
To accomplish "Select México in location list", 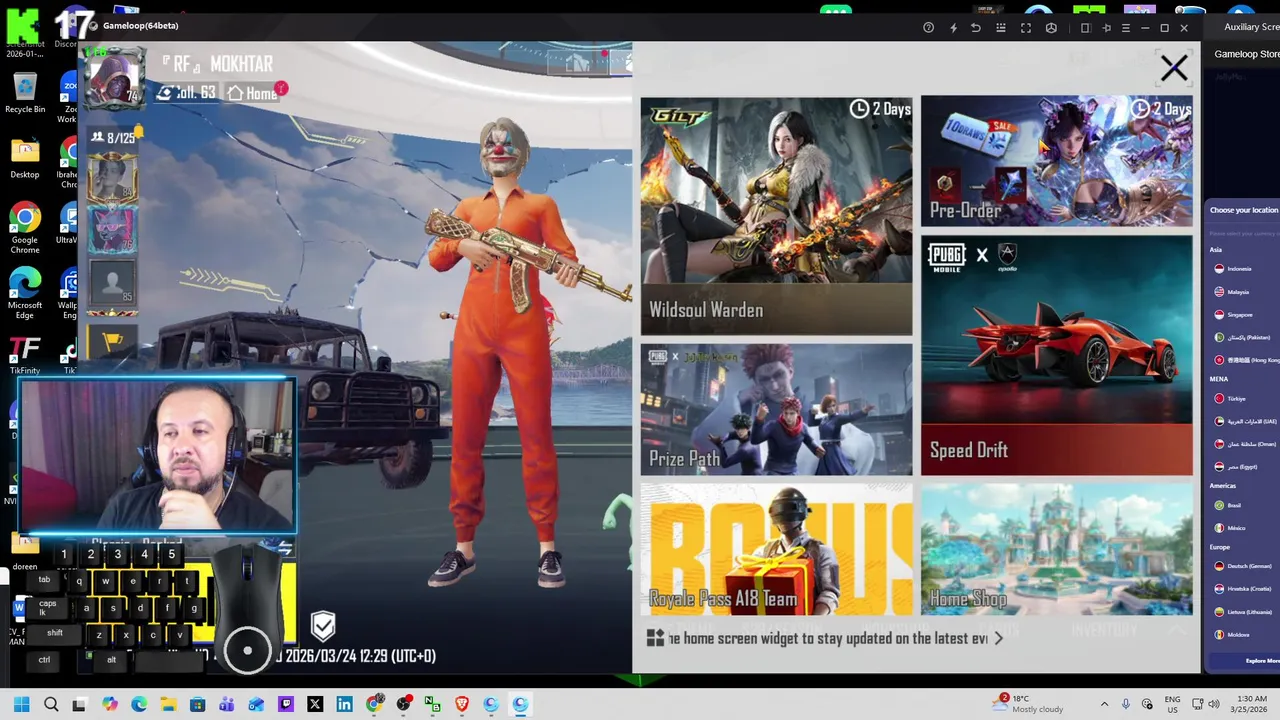I will click(1230, 528).
